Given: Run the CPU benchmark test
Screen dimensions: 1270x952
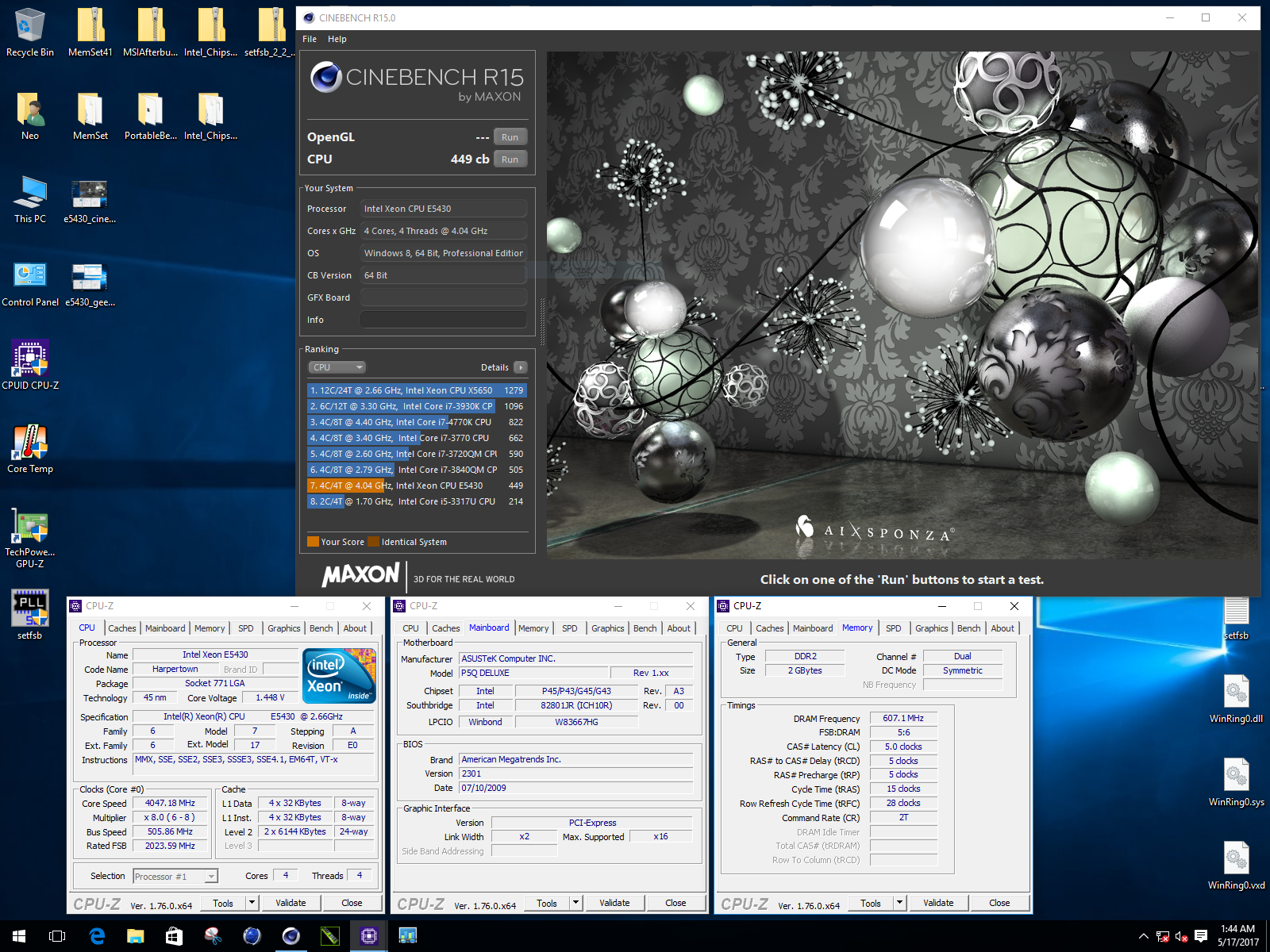Looking at the screenshot, I should coord(510,159).
